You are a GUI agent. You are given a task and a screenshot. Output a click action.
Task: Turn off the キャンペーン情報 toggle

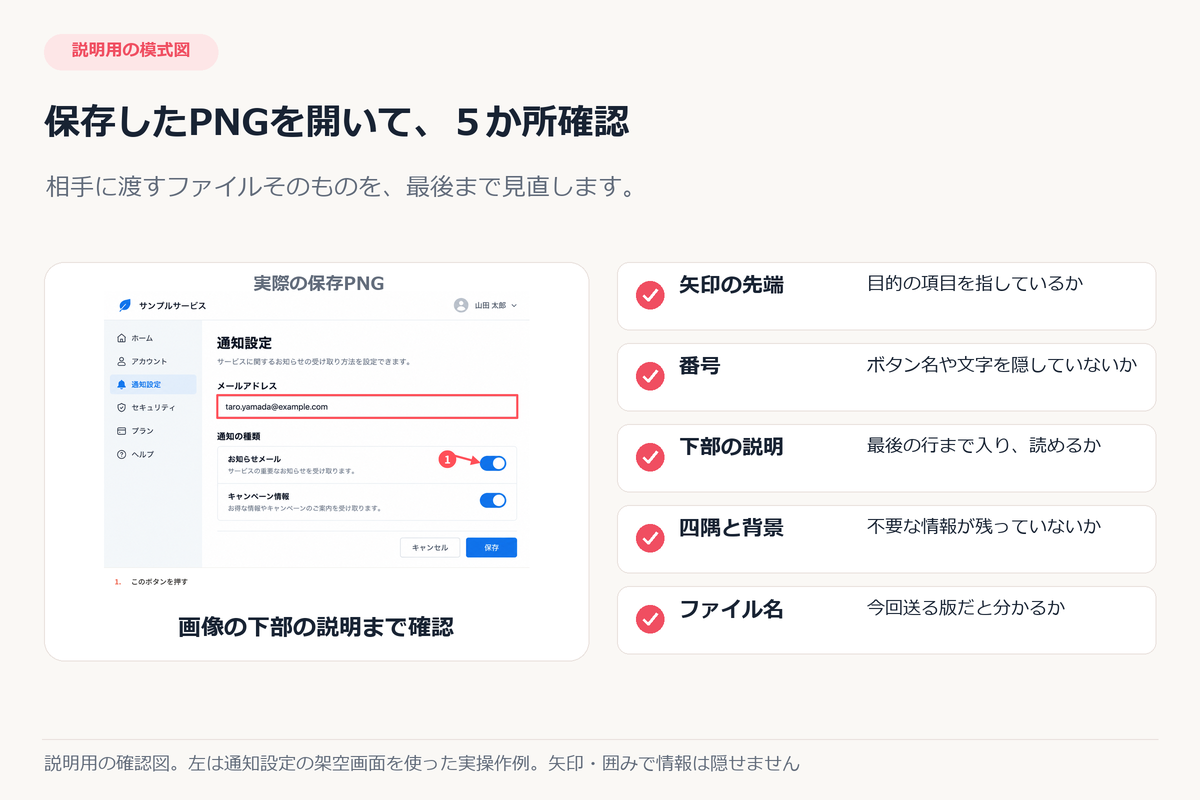click(493, 500)
